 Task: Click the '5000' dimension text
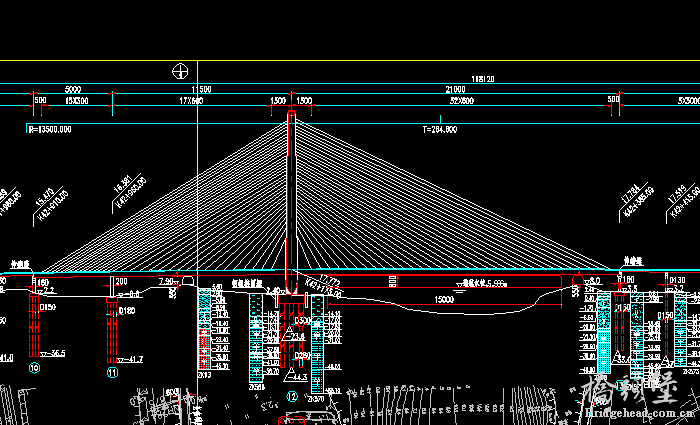[73, 90]
